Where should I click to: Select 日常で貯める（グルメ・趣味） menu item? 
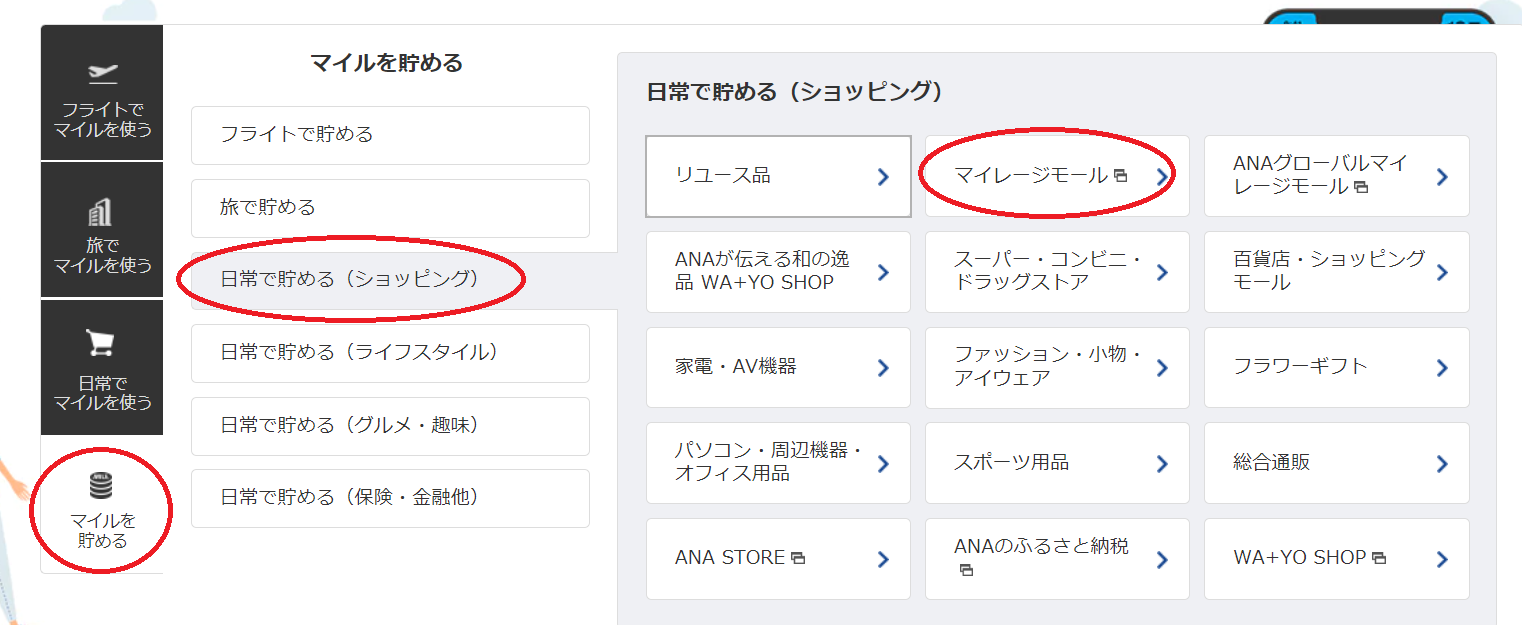click(390, 426)
